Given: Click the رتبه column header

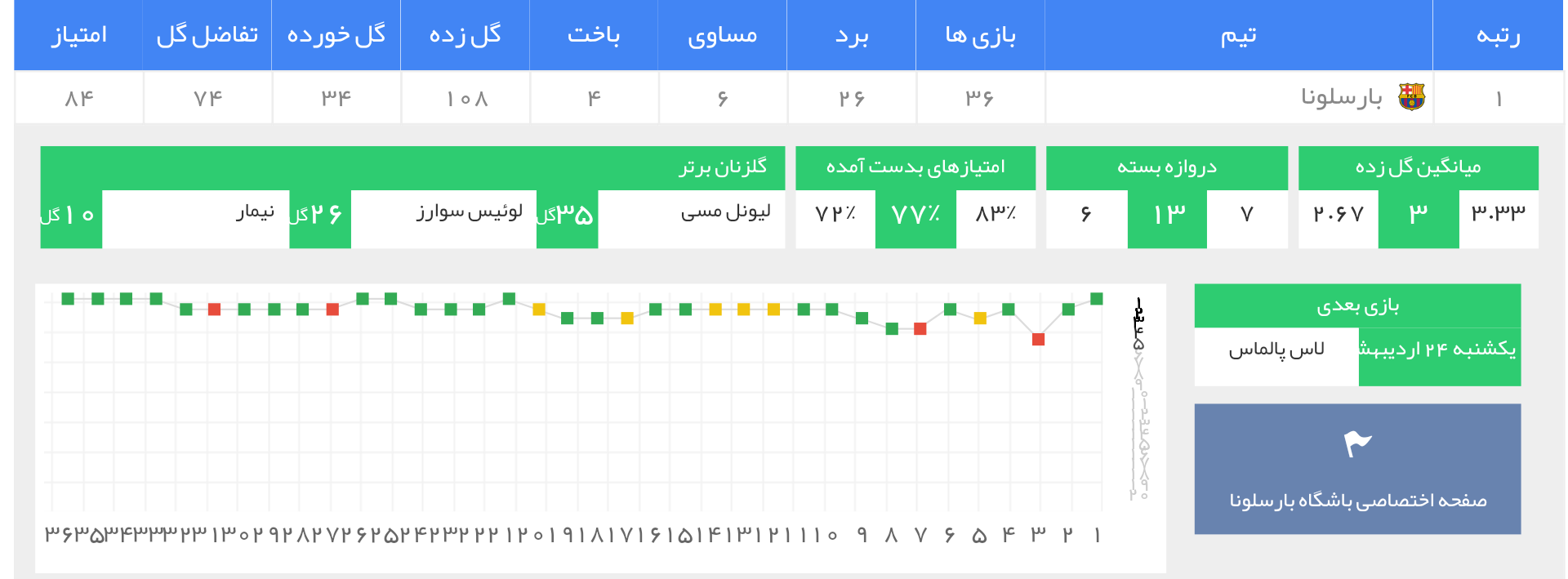Looking at the screenshot, I should tap(1498, 35).
